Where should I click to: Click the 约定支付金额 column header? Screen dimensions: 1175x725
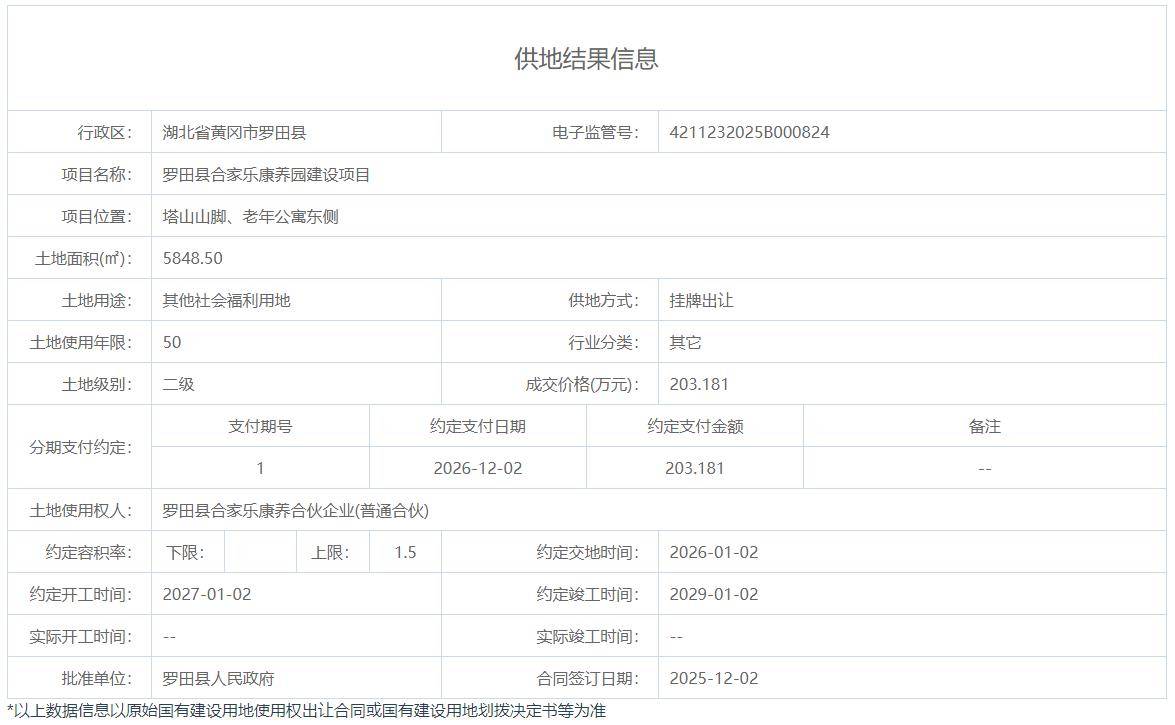694,426
